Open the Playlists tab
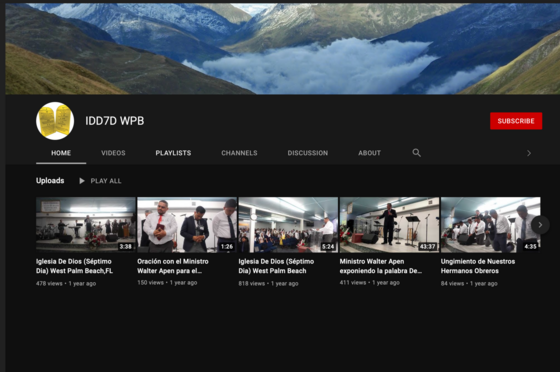The width and height of the screenshot is (560, 372). point(173,153)
